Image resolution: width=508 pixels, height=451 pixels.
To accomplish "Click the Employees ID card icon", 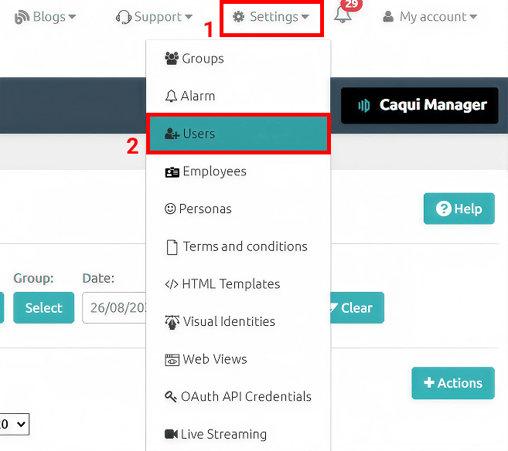I will click(172, 172).
